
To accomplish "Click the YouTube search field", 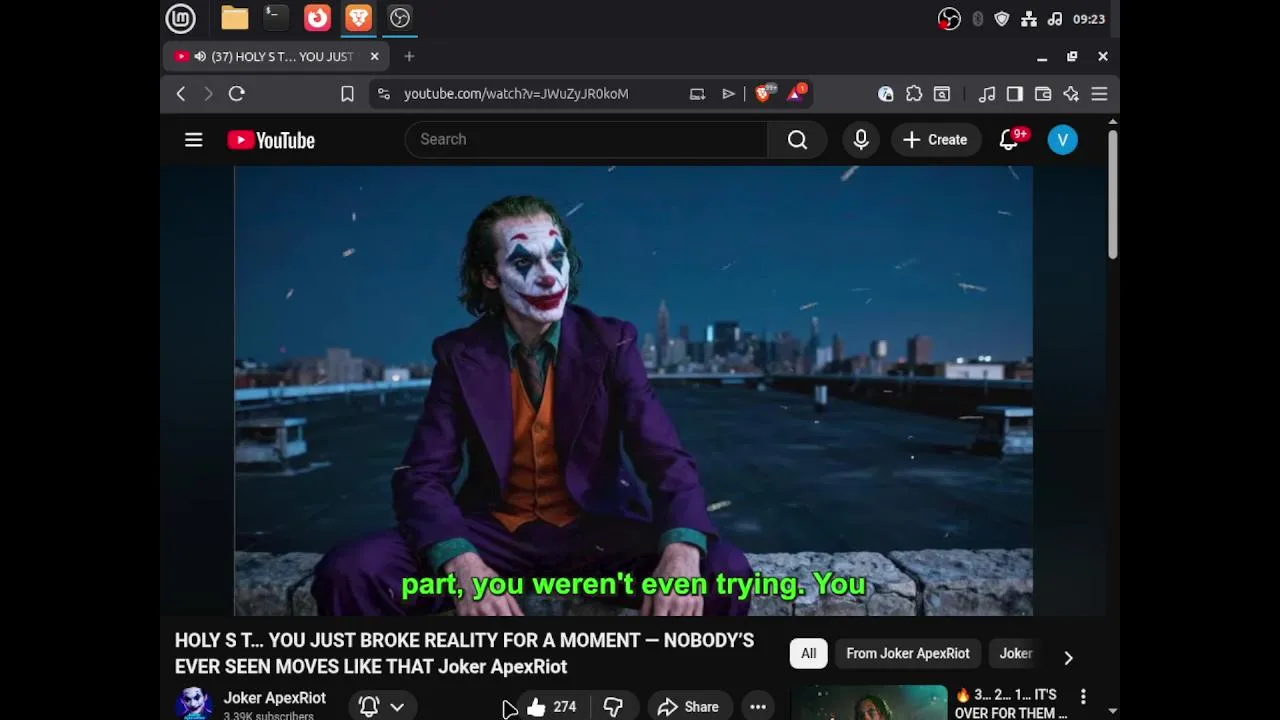I will coord(586,140).
